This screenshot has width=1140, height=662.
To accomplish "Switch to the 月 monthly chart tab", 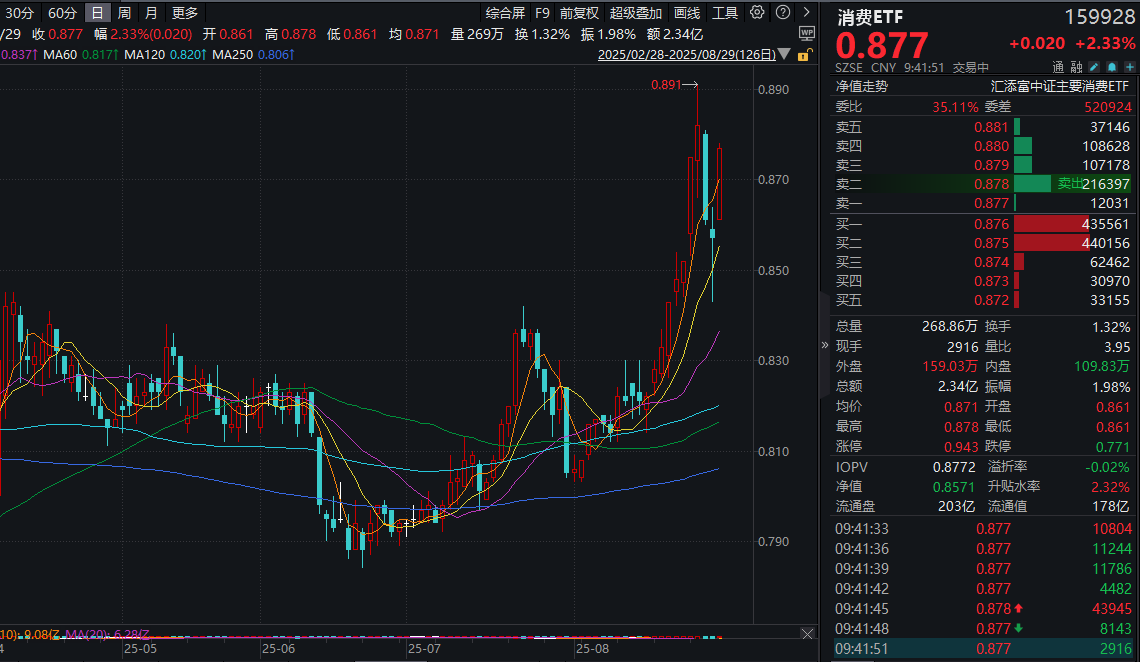I will [x=150, y=14].
